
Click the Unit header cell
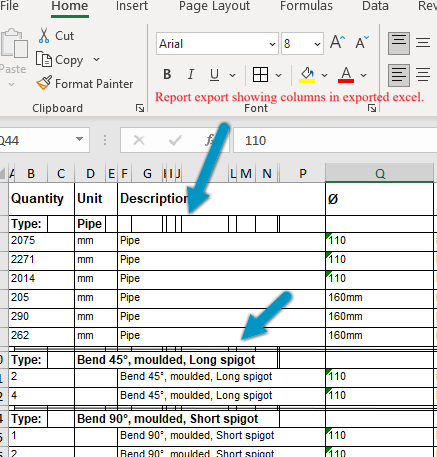point(96,199)
